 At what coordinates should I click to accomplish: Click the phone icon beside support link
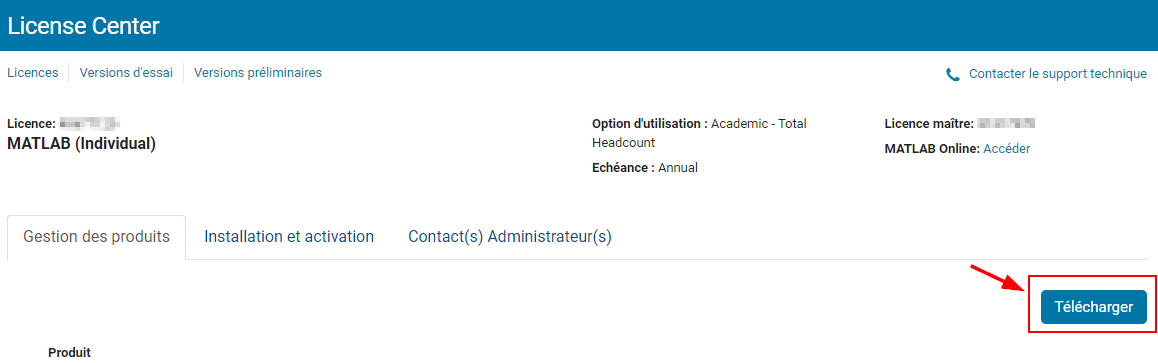[x=953, y=75]
